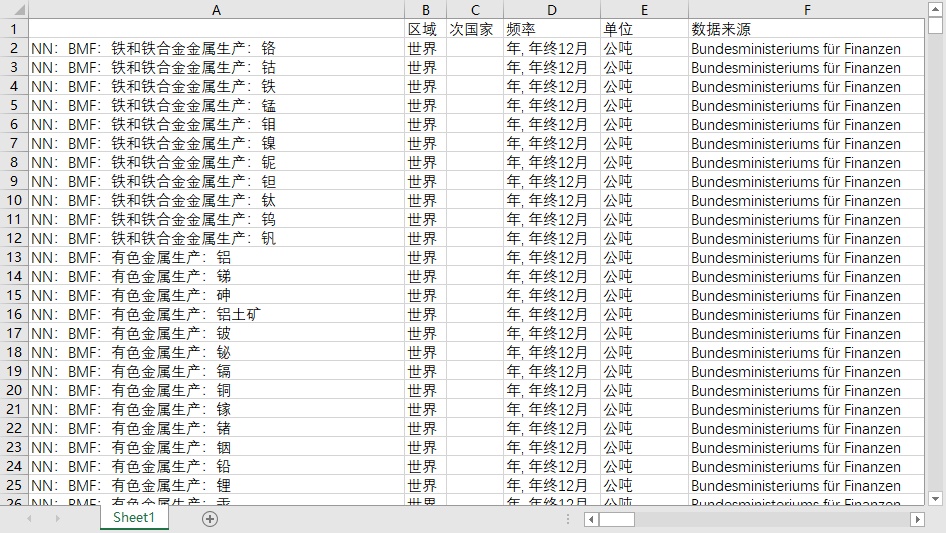Click the horizontal scrollbar thumb
This screenshot has width=946, height=533.
(x=617, y=519)
